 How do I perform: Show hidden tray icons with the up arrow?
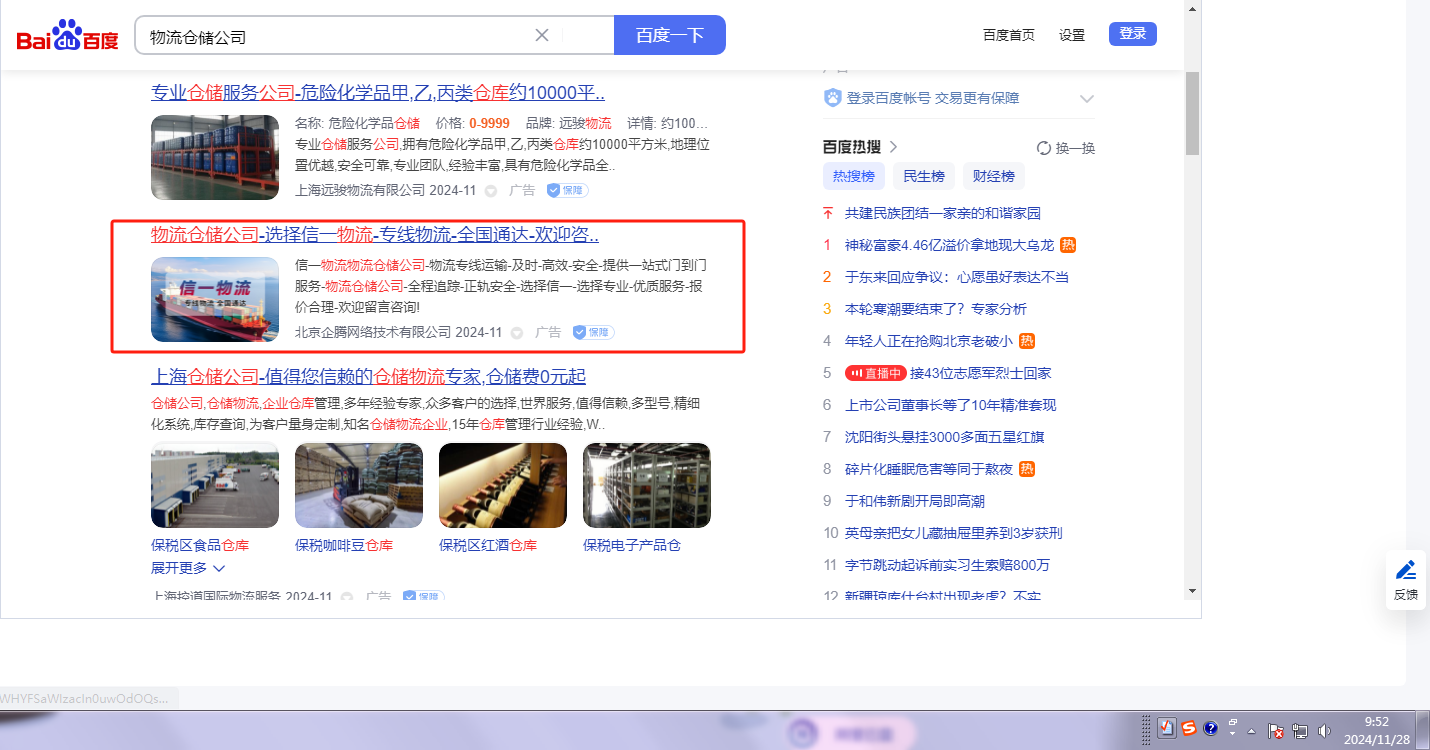point(1251,731)
